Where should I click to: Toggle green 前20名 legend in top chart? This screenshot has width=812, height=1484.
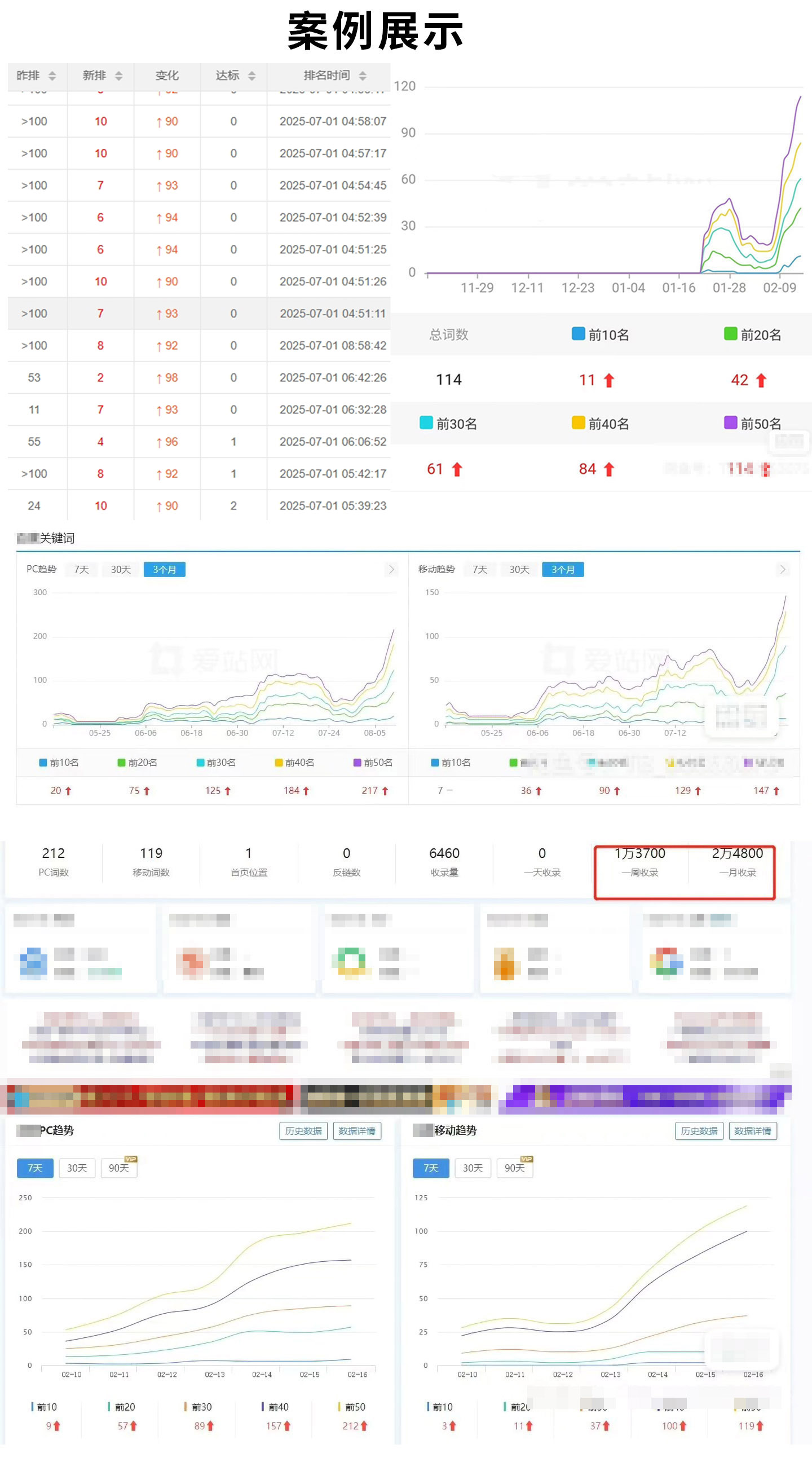point(752,334)
